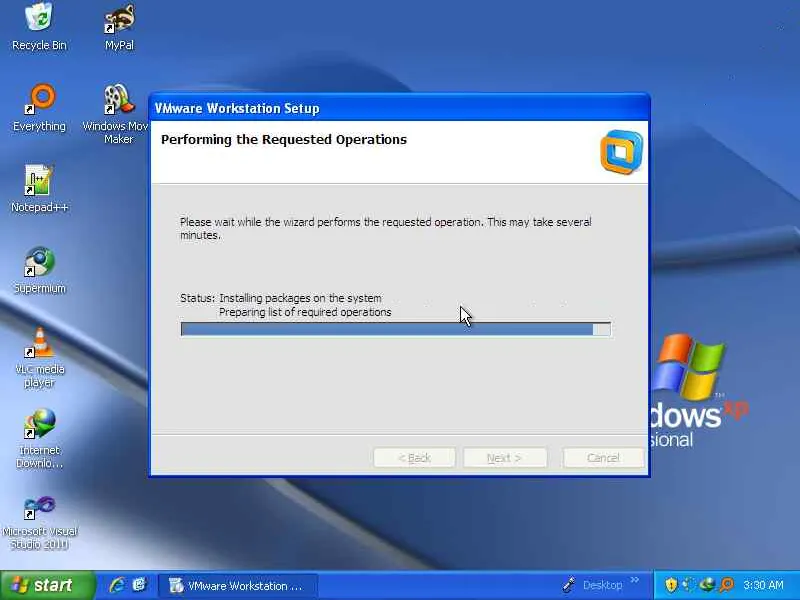The image size is (800, 600).
Task: Activate VMware Workstation taskbar button
Action: coord(237,586)
